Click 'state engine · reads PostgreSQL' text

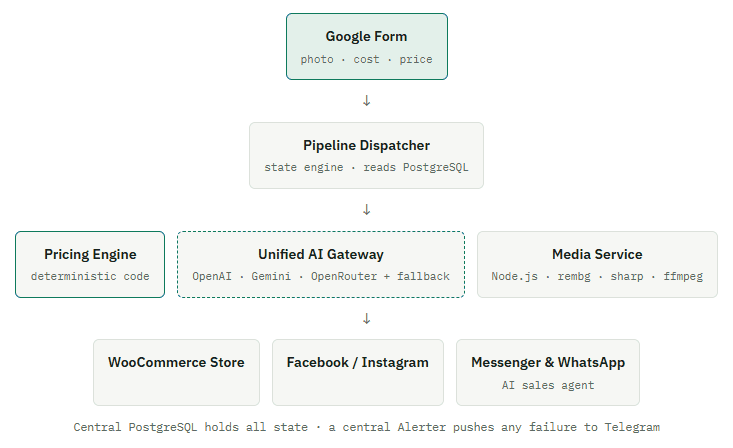[366, 167]
